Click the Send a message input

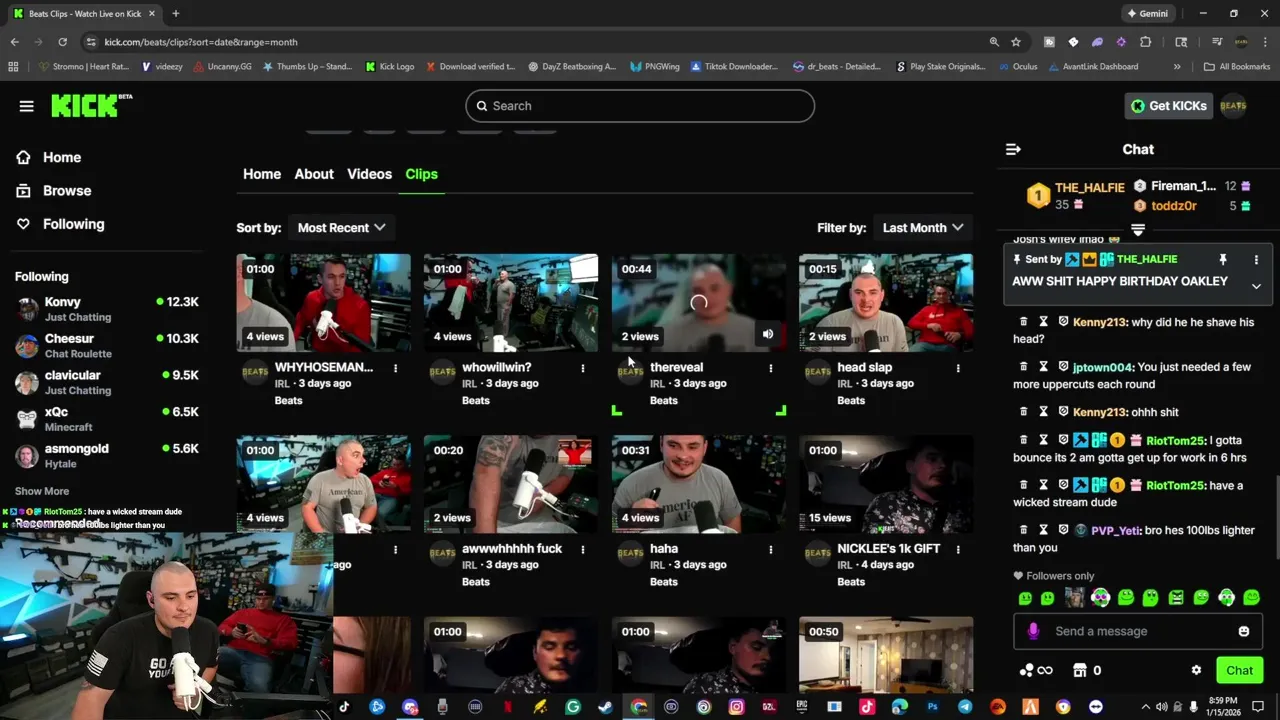click(1137, 631)
